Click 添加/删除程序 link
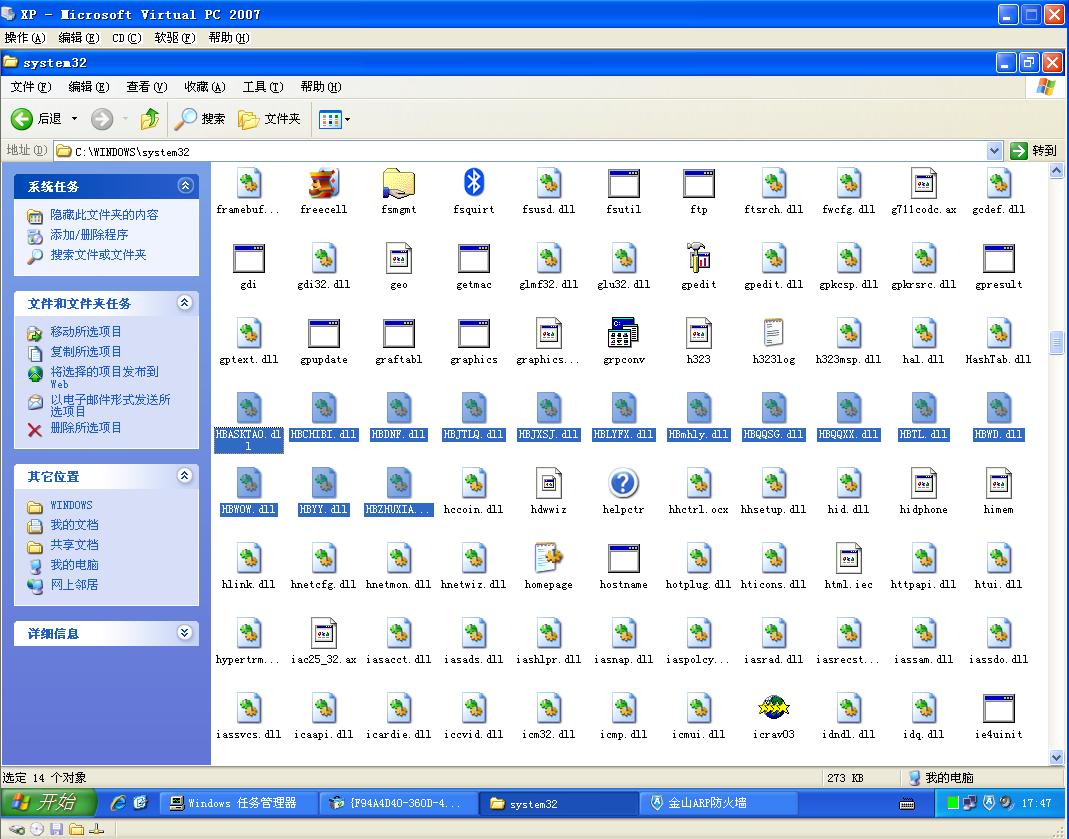 pyautogui.click(x=89, y=235)
